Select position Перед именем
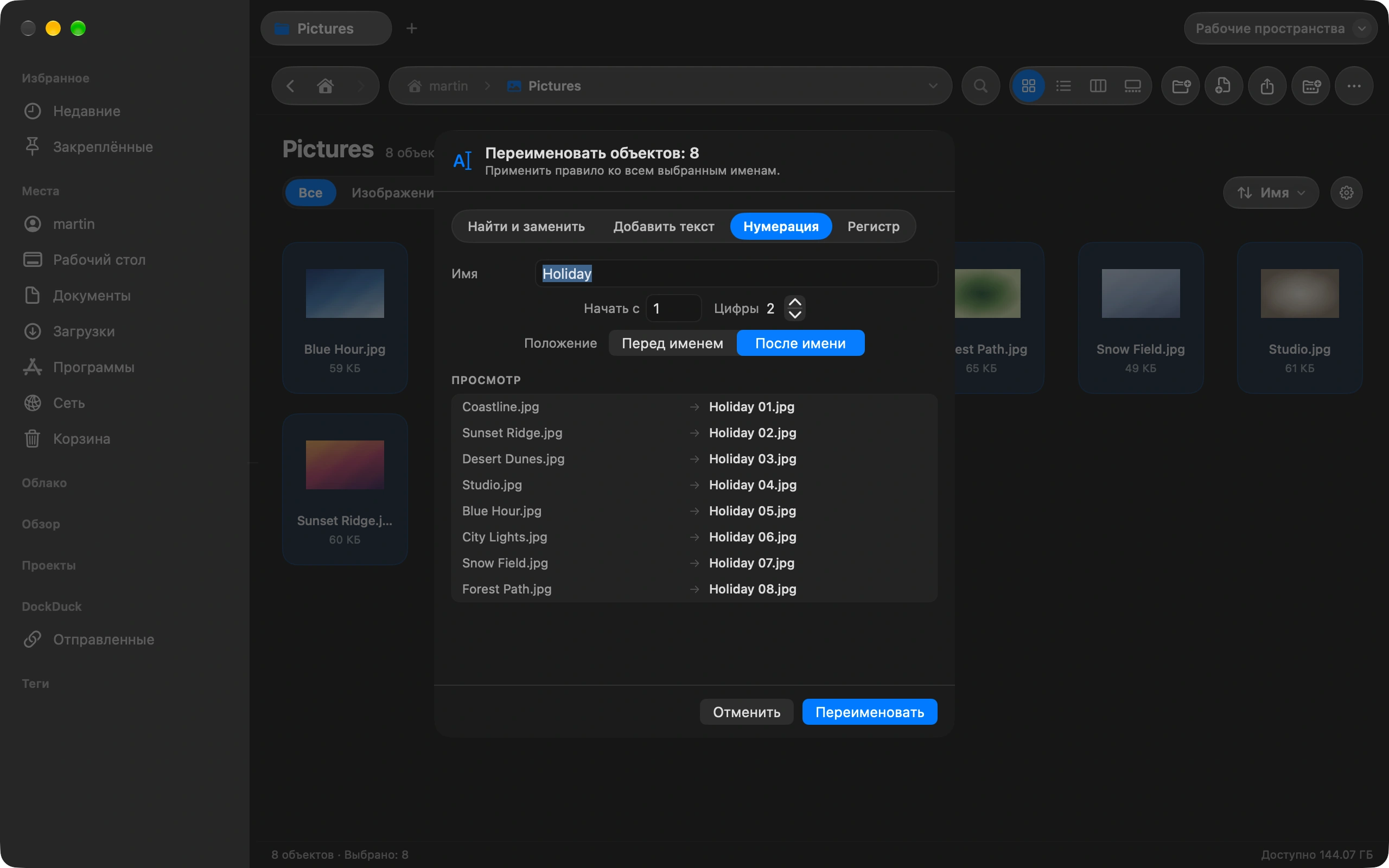 tap(672, 343)
